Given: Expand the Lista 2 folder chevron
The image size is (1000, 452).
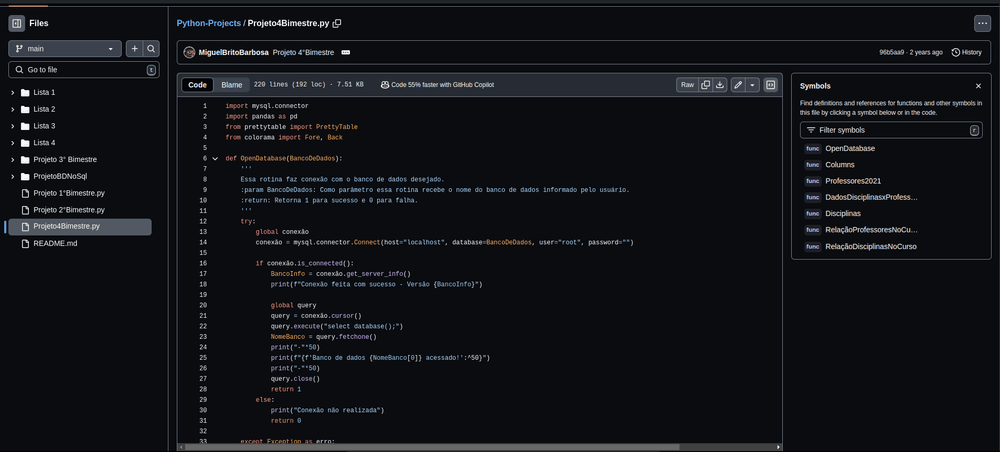Looking at the screenshot, I should click(13, 109).
